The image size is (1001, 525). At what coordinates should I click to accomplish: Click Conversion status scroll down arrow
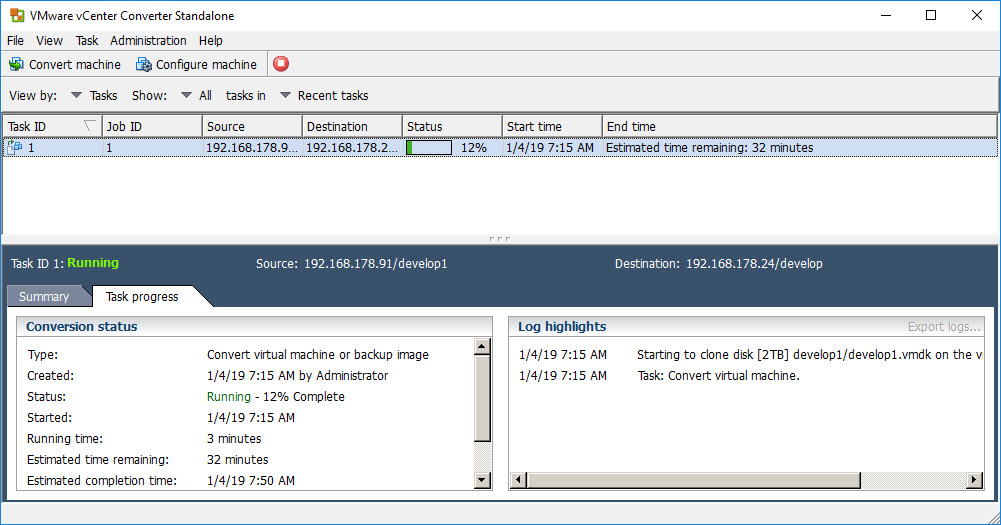pyautogui.click(x=482, y=480)
